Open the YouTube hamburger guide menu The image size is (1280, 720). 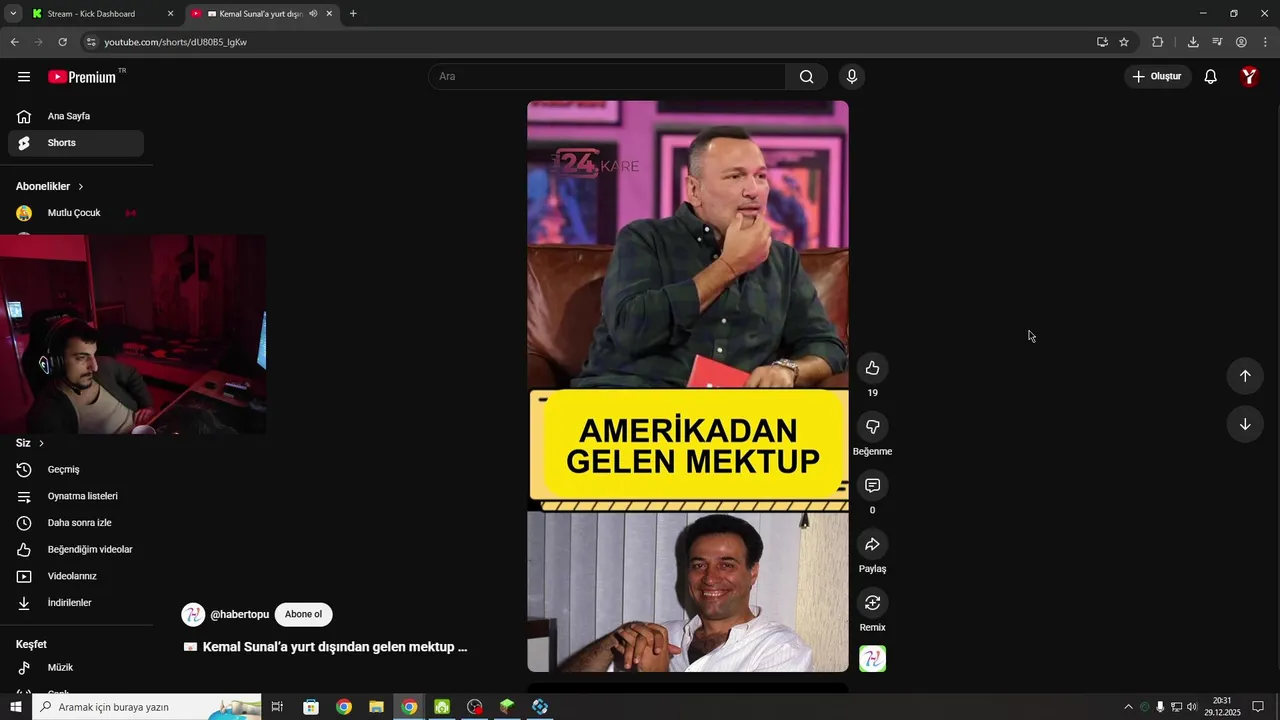click(x=24, y=77)
